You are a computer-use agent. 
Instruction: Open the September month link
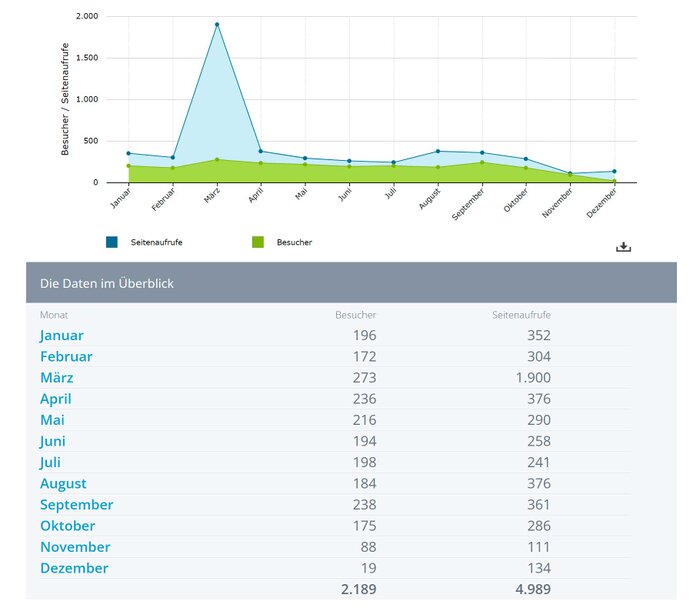coord(77,505)
